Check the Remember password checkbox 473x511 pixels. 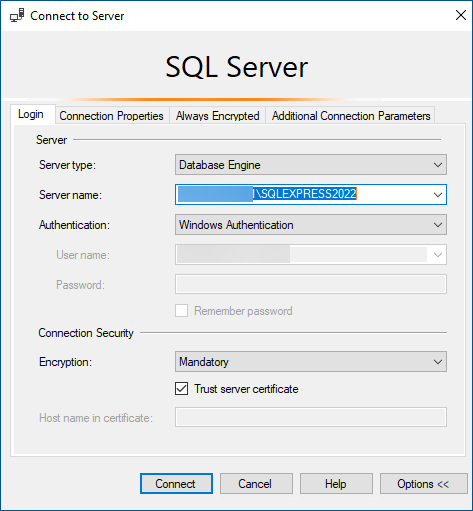point(181,311)
